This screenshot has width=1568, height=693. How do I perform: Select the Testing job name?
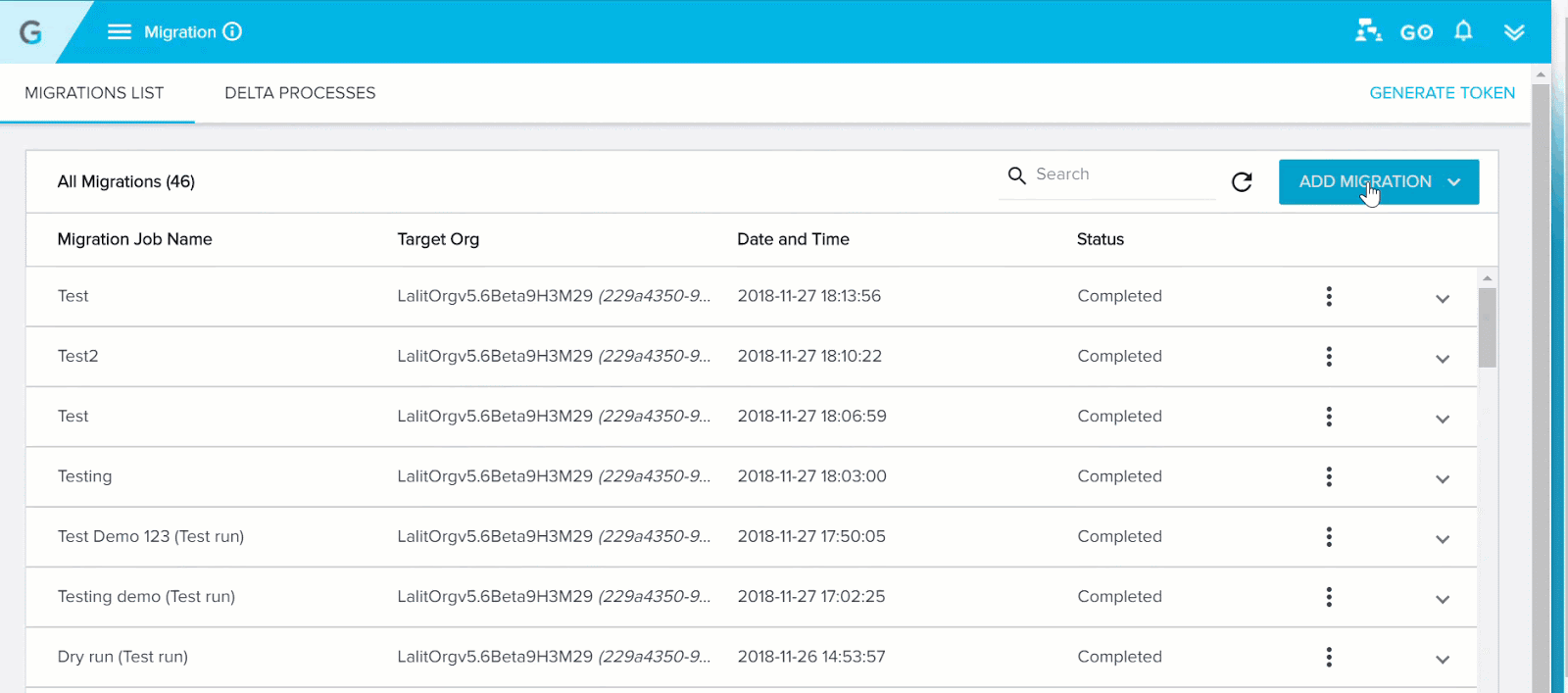point(84,476)
